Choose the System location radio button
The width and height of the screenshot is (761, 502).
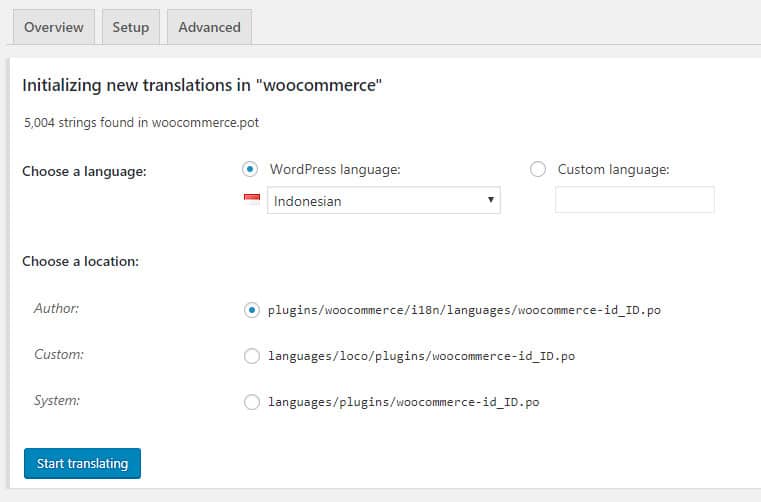251,402
